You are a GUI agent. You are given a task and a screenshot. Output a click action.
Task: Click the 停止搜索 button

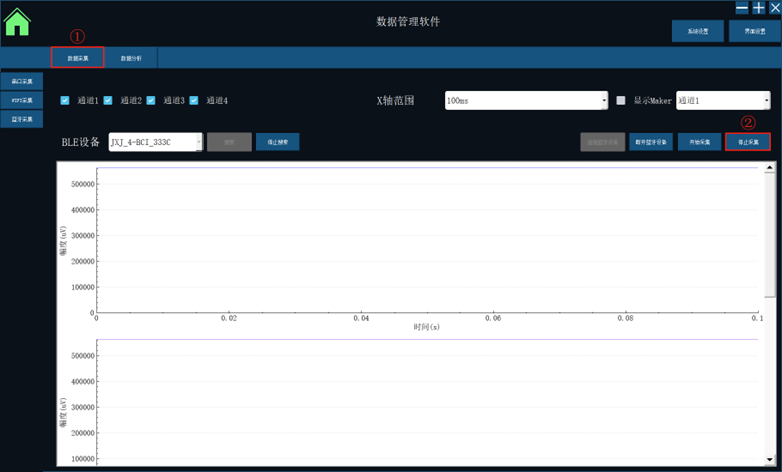coord(277,142)
